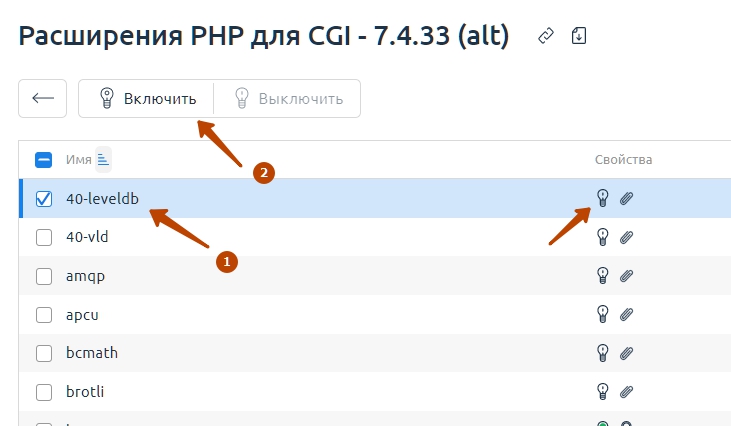Tick the apcu row checkbox
731x426 pixels.
point(44,315)
